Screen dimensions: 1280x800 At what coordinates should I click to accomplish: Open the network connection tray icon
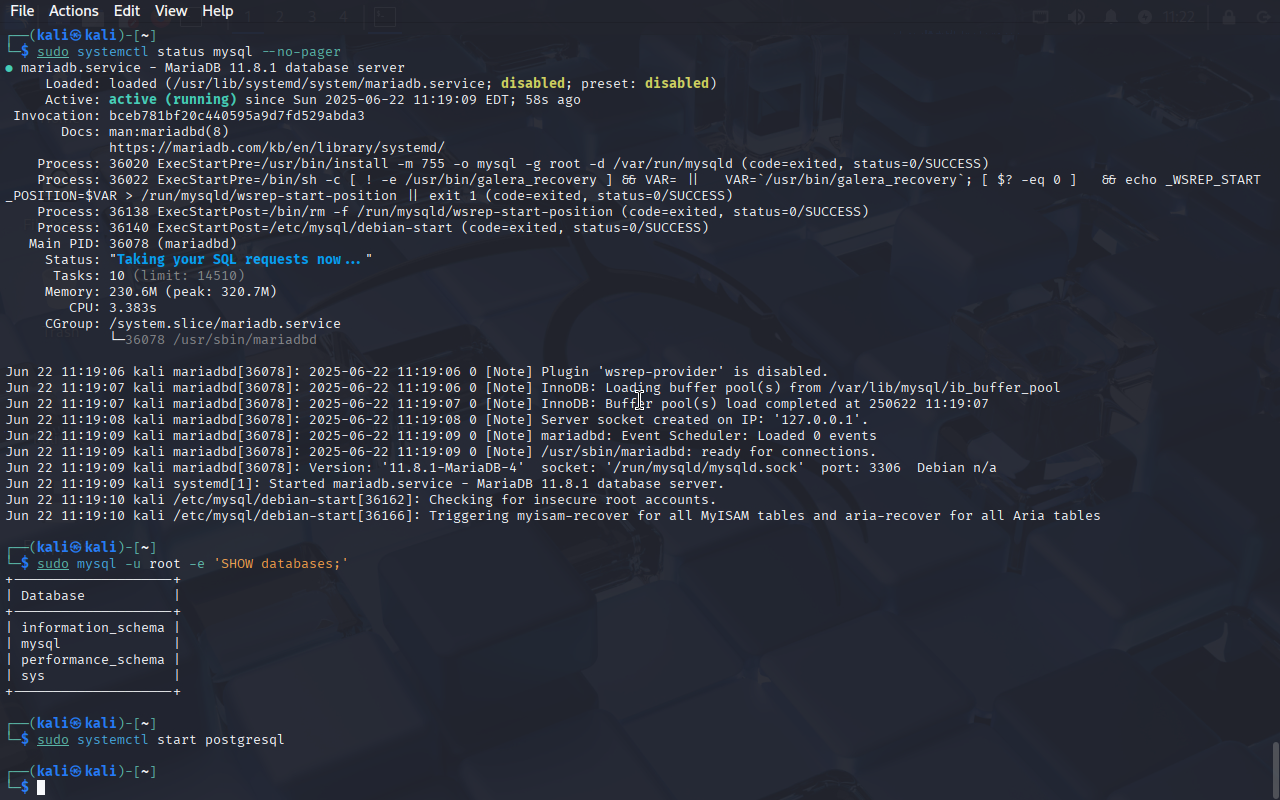click(x=1041, y=17)
